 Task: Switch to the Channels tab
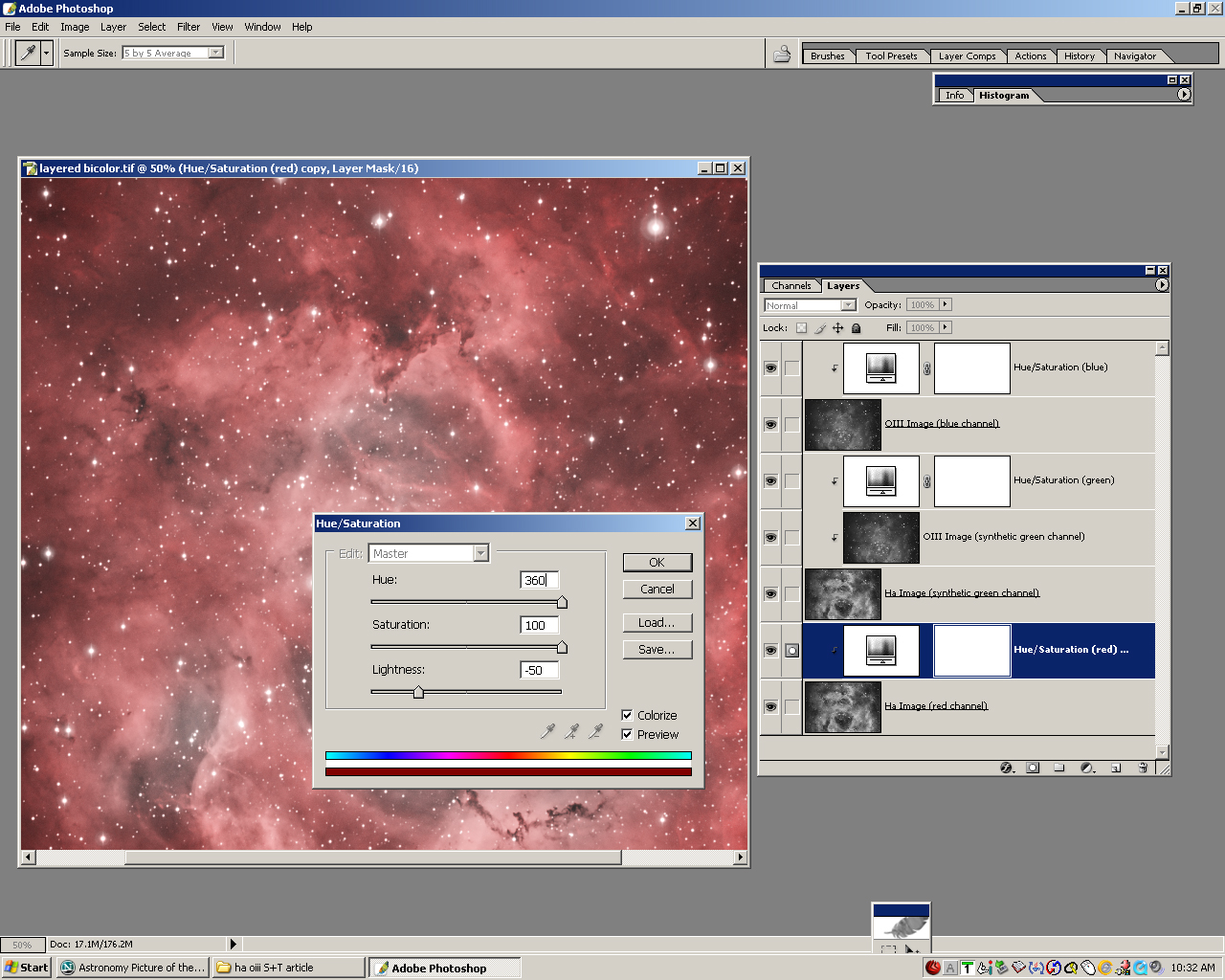pyautogui.click(x=791, y=285)
